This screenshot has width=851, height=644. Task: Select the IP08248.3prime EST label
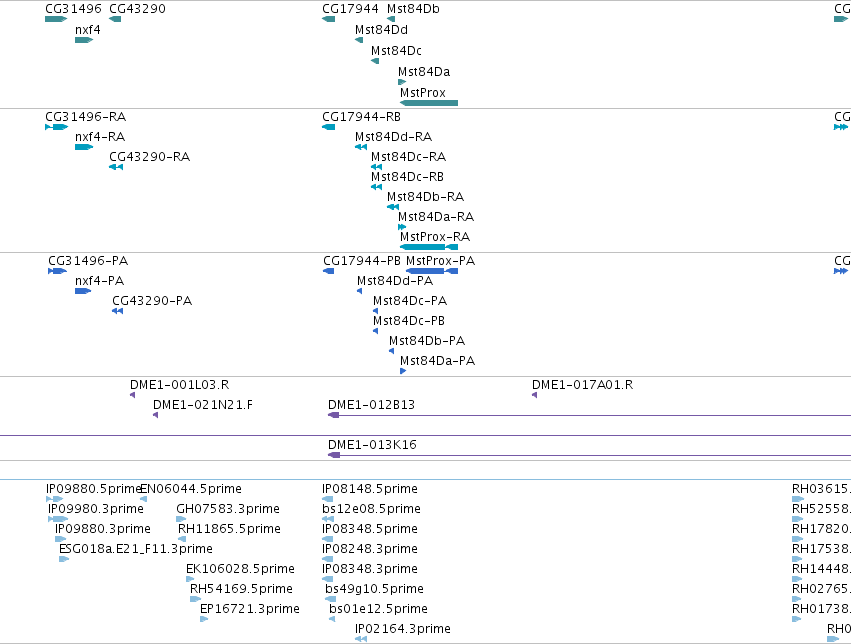click(370, 550)
